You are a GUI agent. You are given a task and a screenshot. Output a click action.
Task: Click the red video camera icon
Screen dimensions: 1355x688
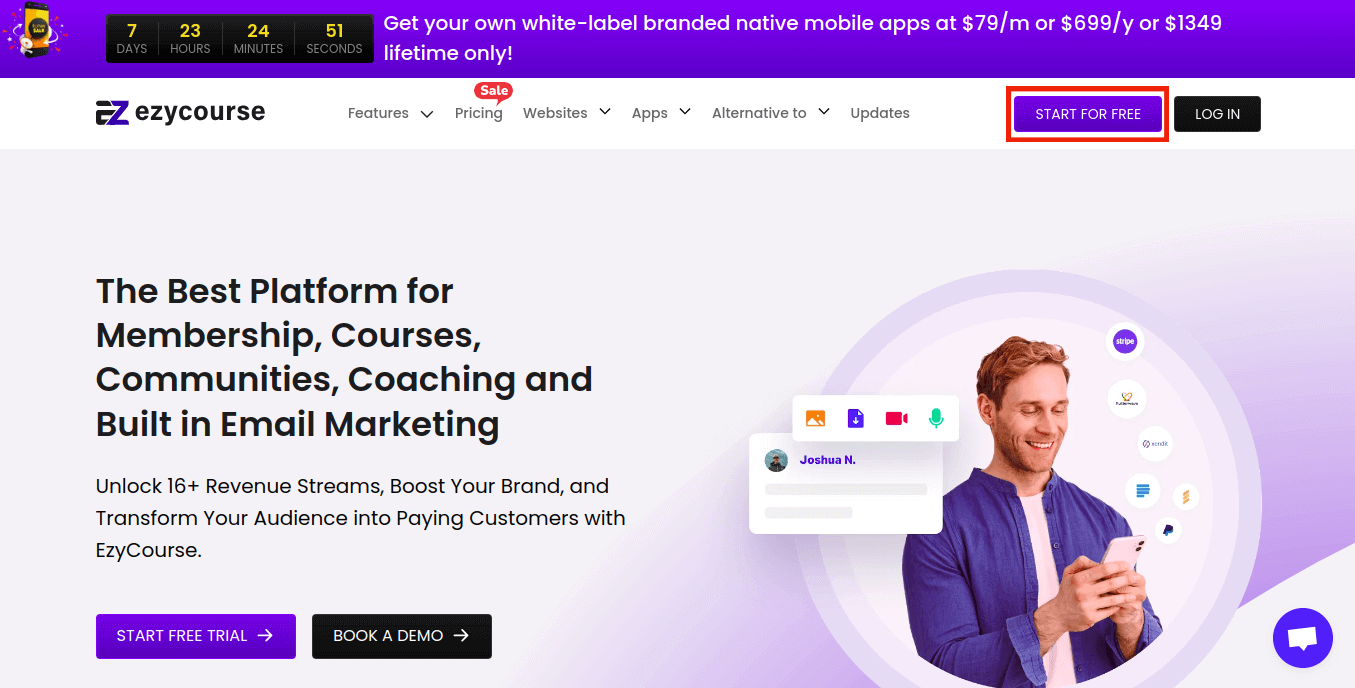(x=896, y=418)
